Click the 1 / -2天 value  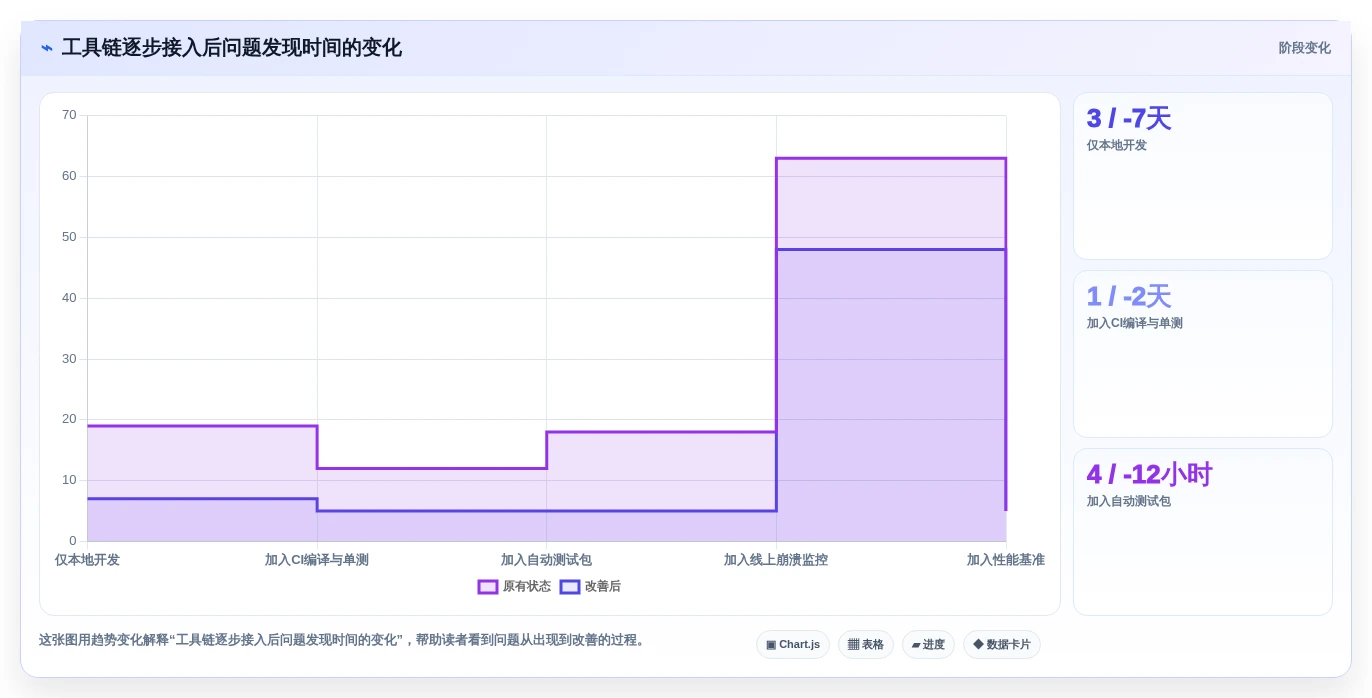coord(1129,297)
